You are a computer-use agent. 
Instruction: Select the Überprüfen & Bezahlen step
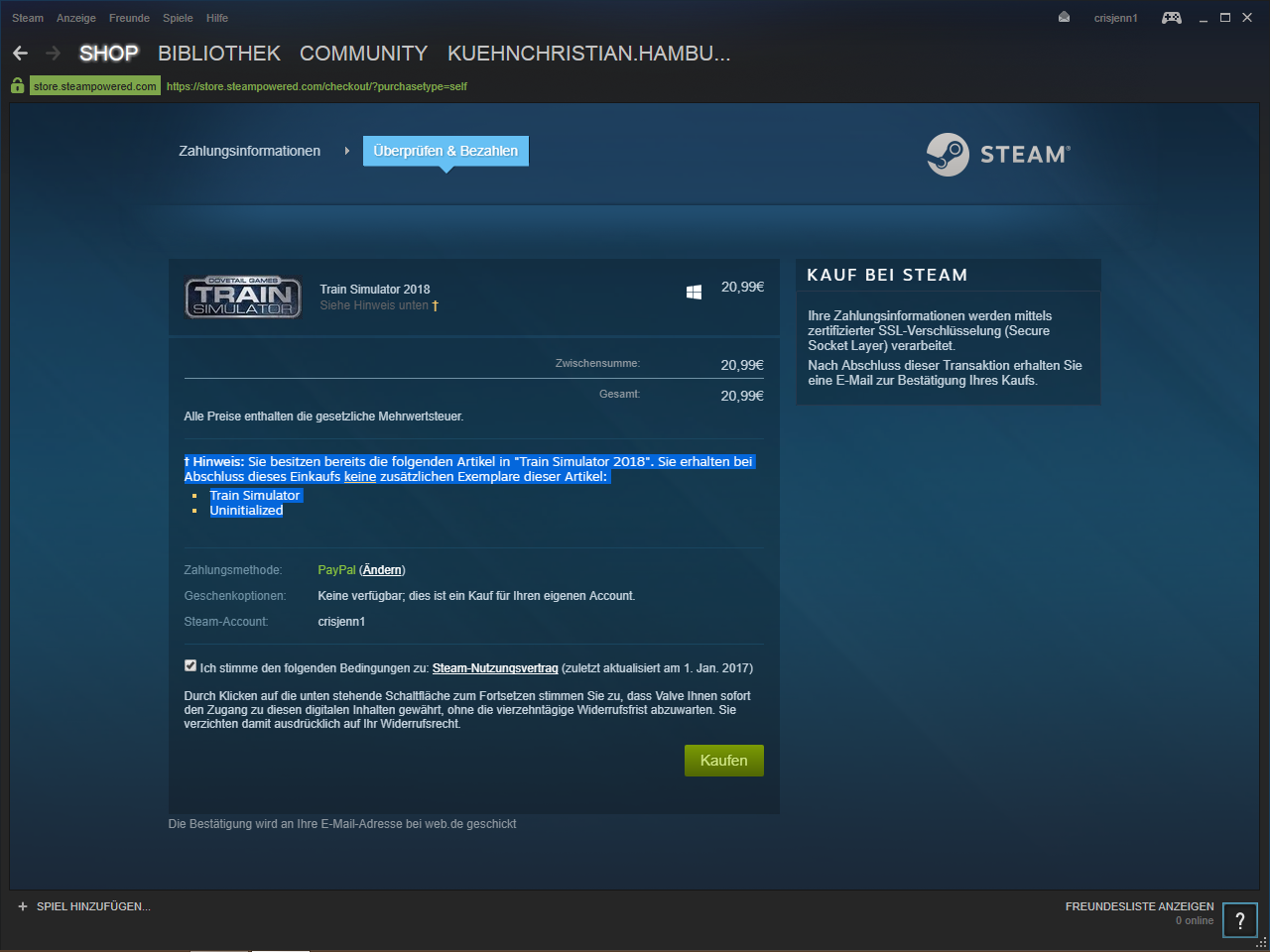pos(445,151)
